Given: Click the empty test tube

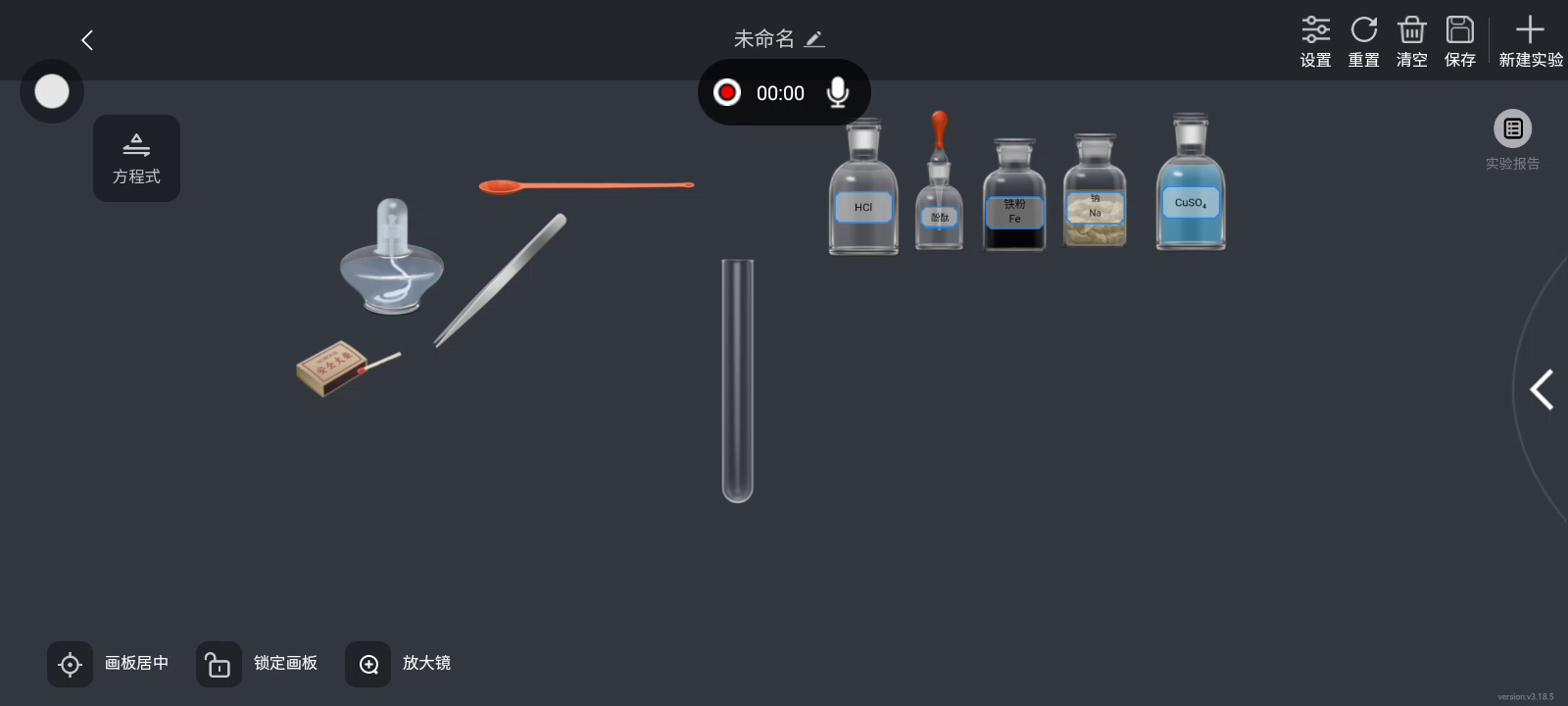Looking at the screenshot, I should tap(737, 380).
